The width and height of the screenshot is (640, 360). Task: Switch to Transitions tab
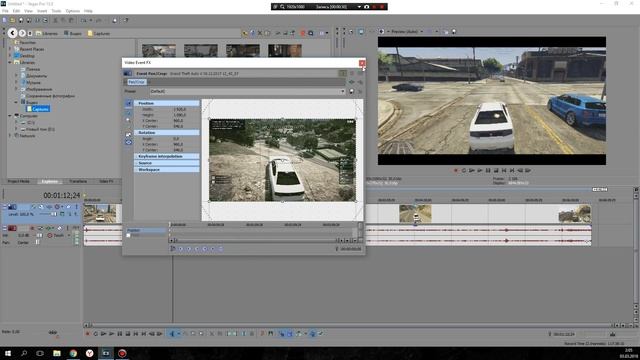[x=78, y=181]
